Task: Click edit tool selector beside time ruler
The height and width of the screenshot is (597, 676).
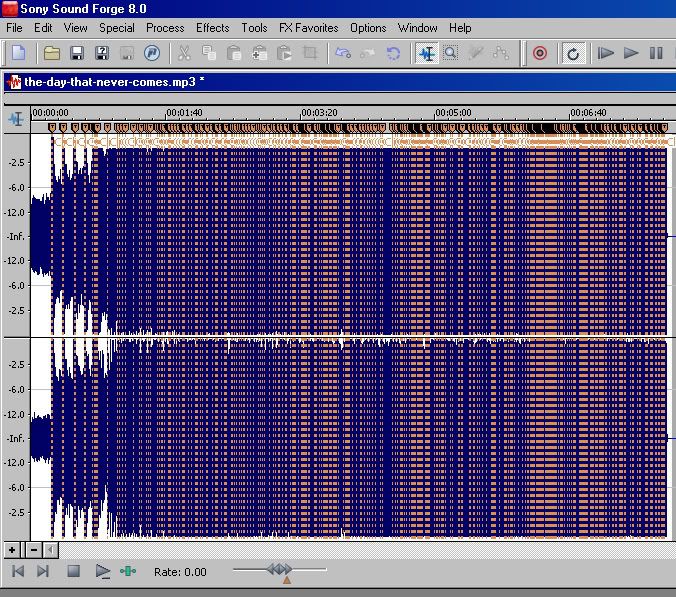Action: pos(16,119)
